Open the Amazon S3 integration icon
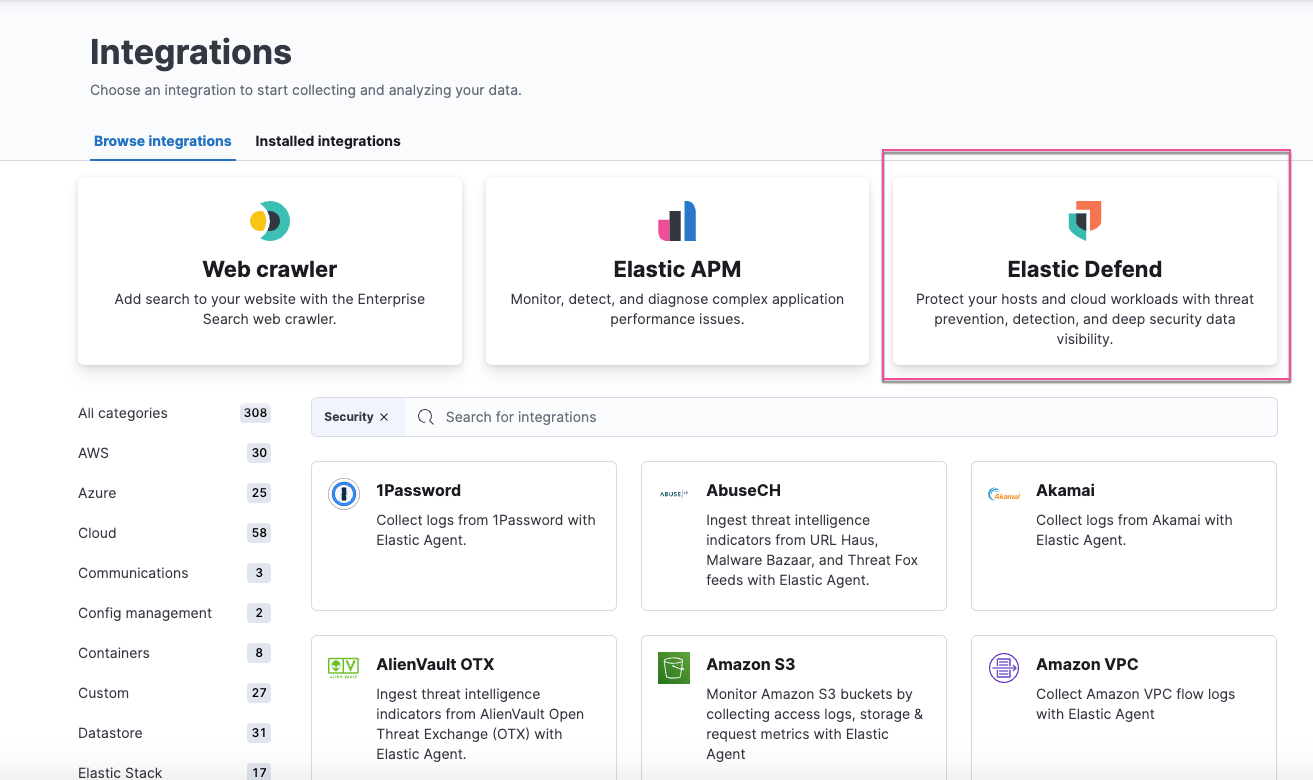This screenshot has width=1313, height=780. click(x=673, y=666)
